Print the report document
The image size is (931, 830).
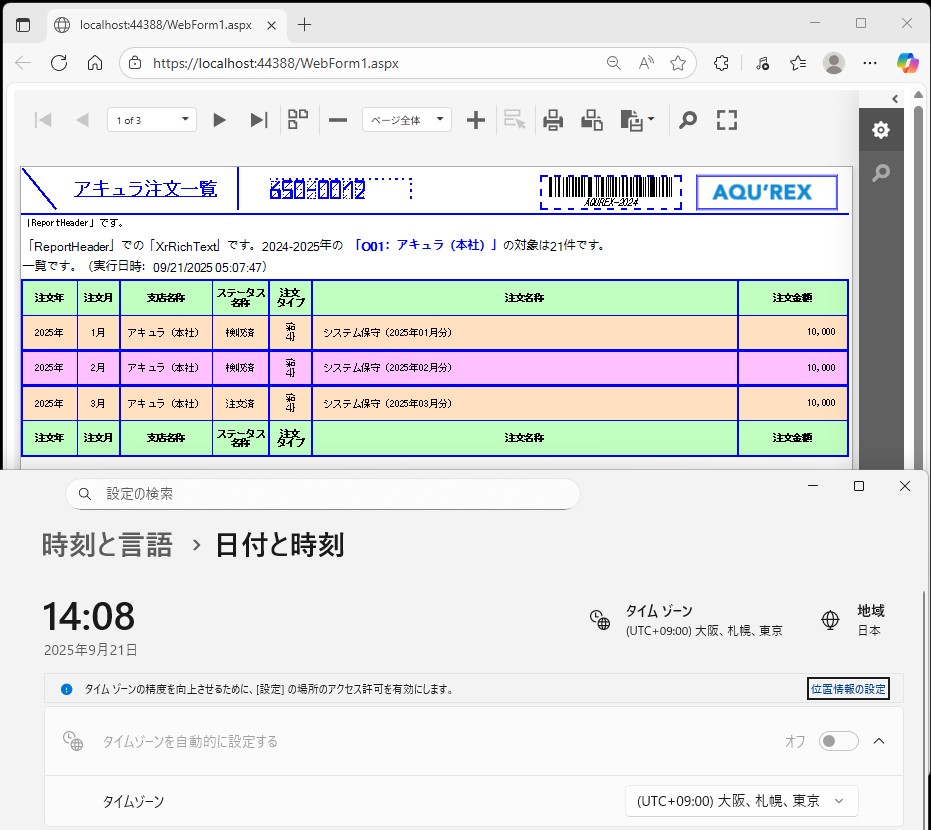point(553,120)
